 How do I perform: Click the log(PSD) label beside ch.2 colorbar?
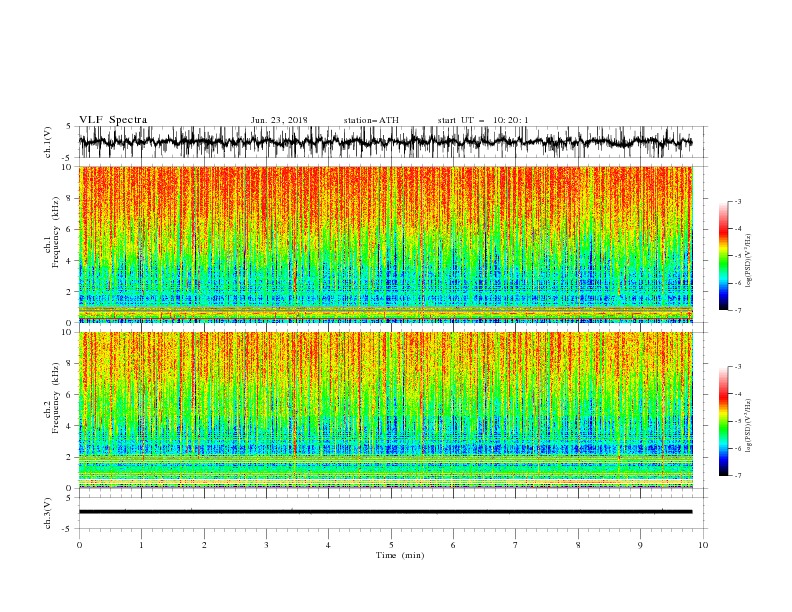pos(749,426)
